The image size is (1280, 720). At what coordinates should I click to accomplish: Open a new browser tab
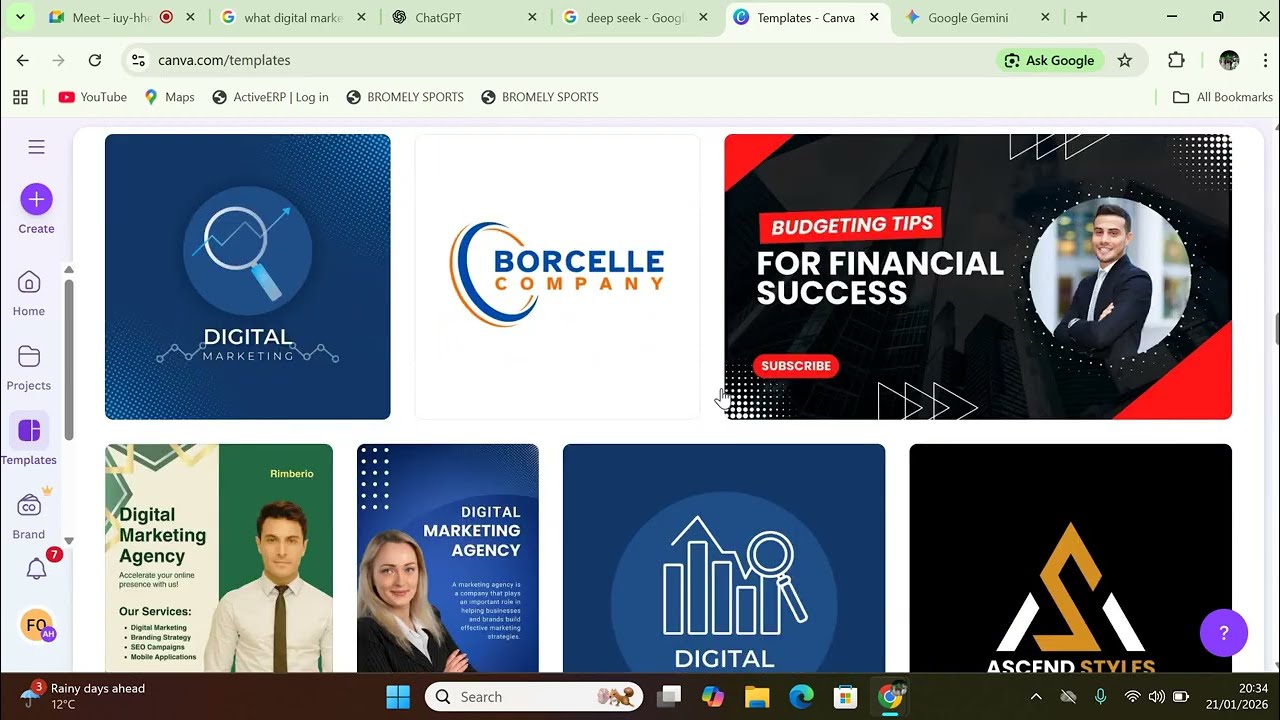pos(1081,17)
